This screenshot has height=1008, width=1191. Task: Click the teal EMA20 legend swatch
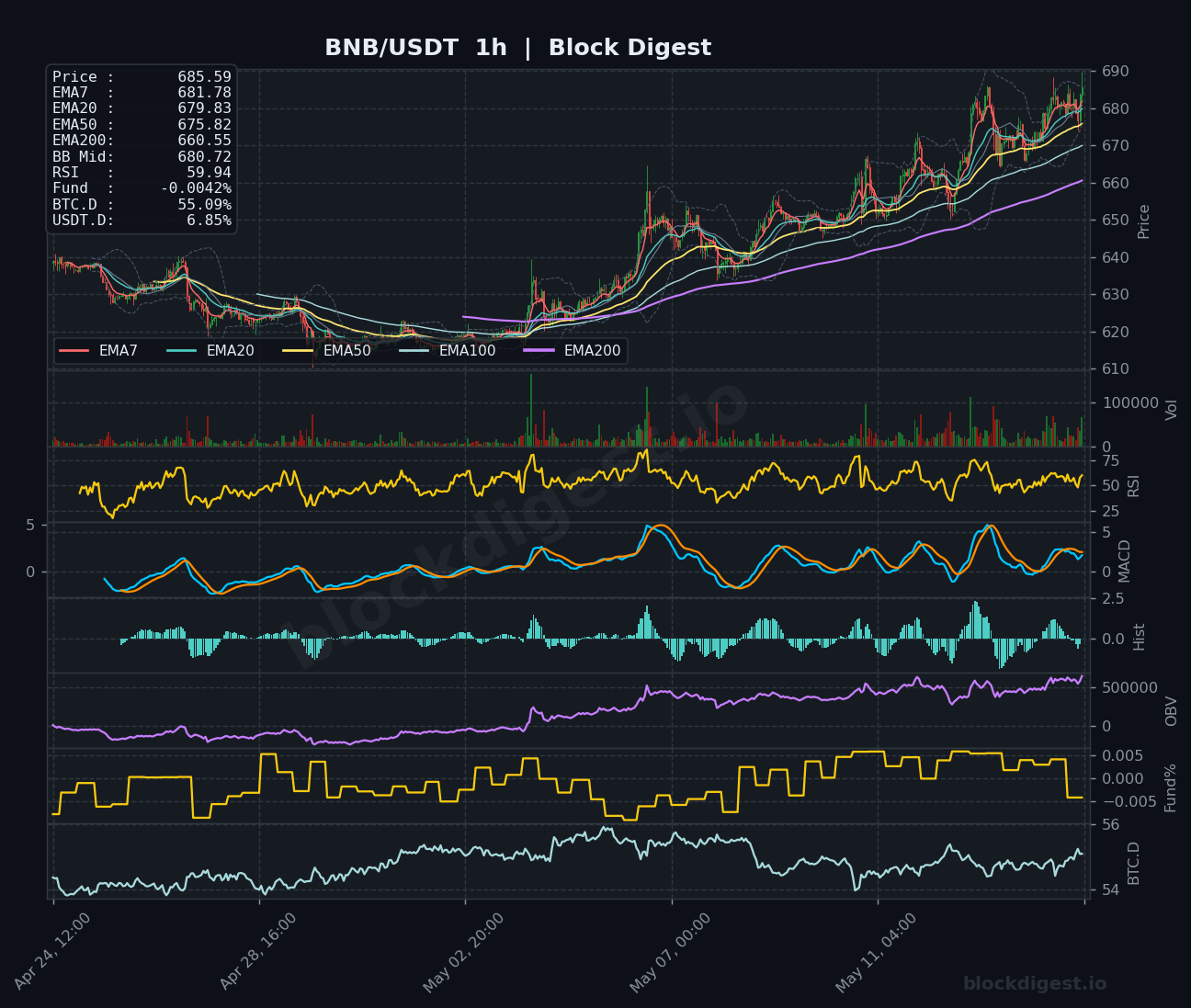(x=182, y=351)
